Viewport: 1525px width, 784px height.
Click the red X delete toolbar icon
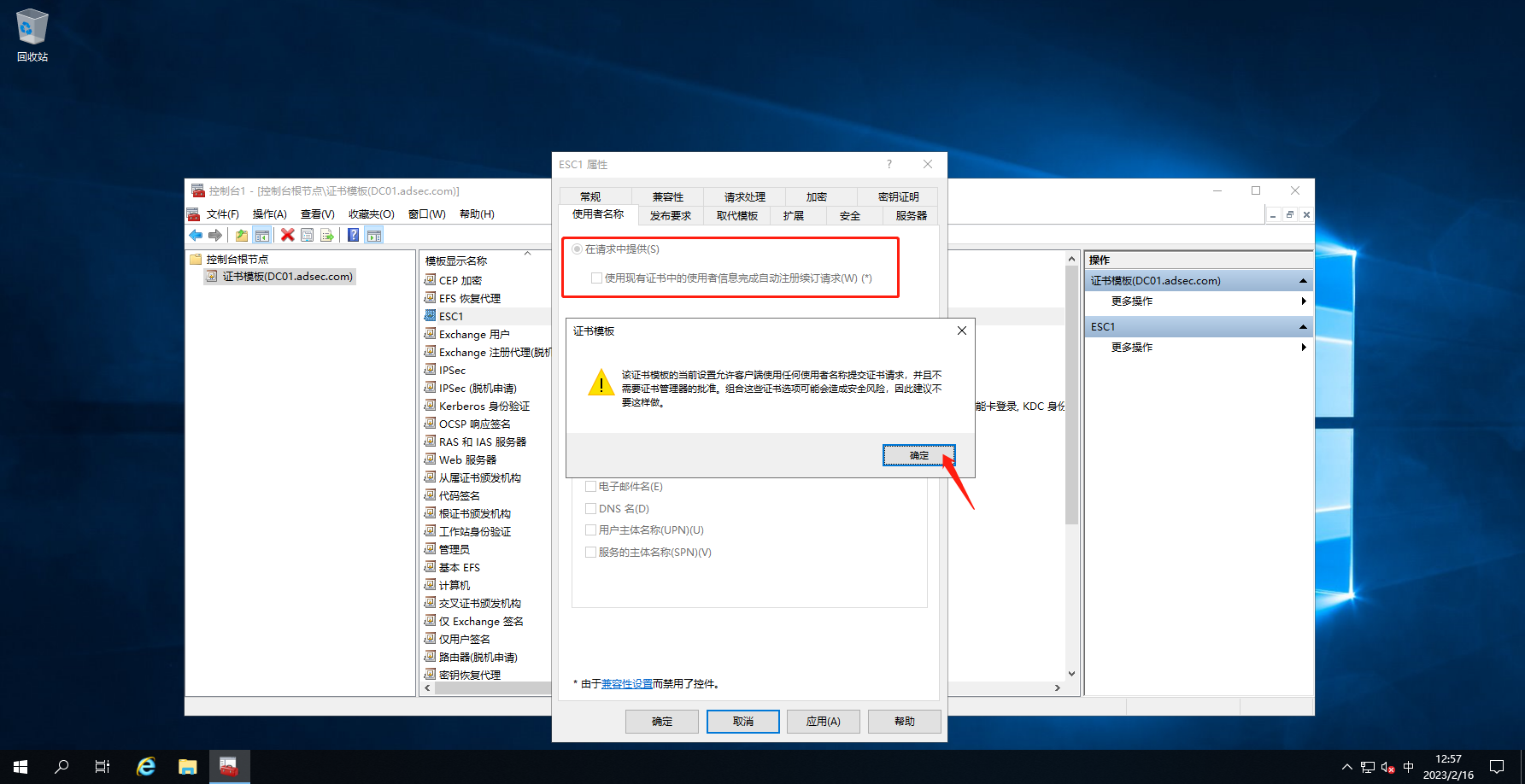[288, 236]
